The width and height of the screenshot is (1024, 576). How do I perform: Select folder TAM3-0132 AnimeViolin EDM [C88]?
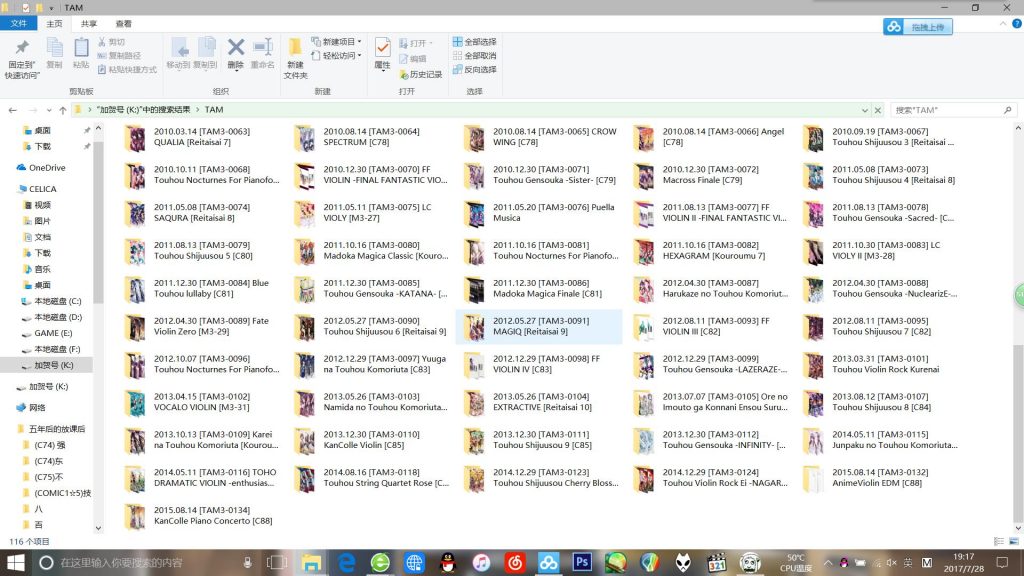[x=878, y=477]
